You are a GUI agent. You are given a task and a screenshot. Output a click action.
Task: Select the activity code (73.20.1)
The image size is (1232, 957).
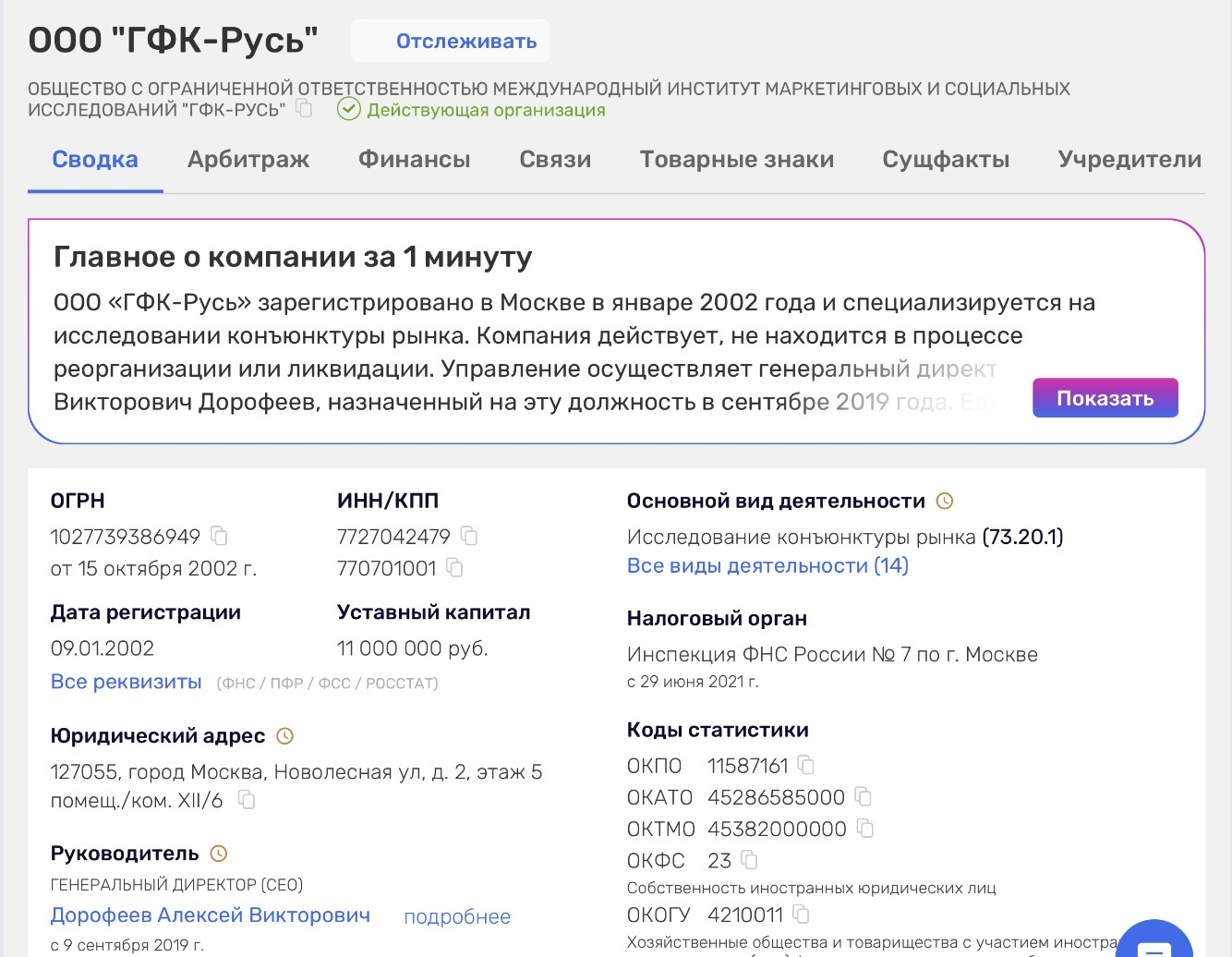coord(1022,537)
